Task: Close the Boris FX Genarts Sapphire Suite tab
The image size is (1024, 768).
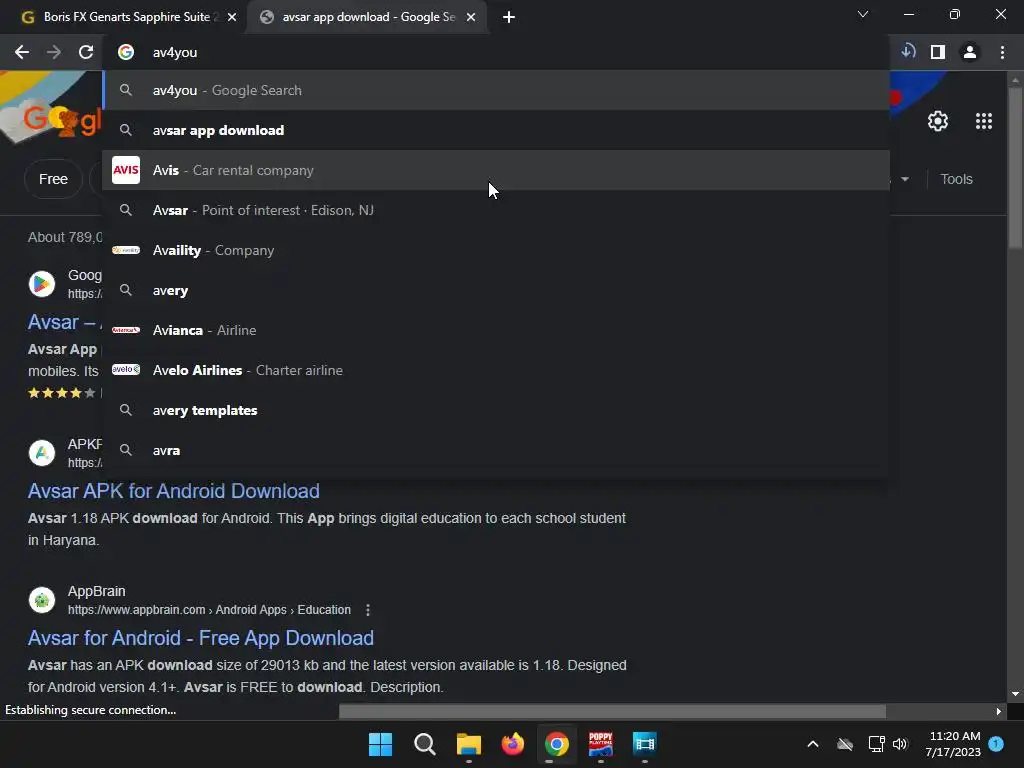Action: pyautogui.click(x=232, y=17)
